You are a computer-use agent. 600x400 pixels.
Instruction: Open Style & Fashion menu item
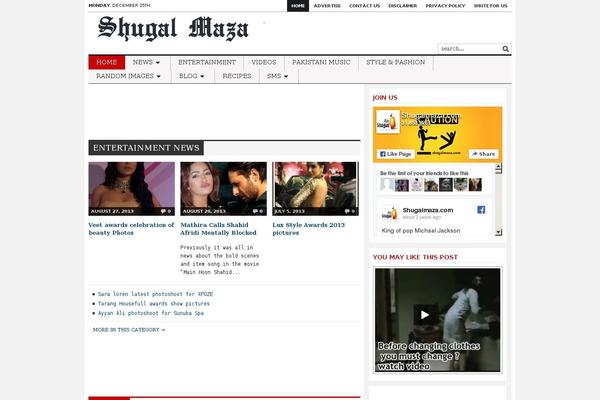click(x=395, y=62)
